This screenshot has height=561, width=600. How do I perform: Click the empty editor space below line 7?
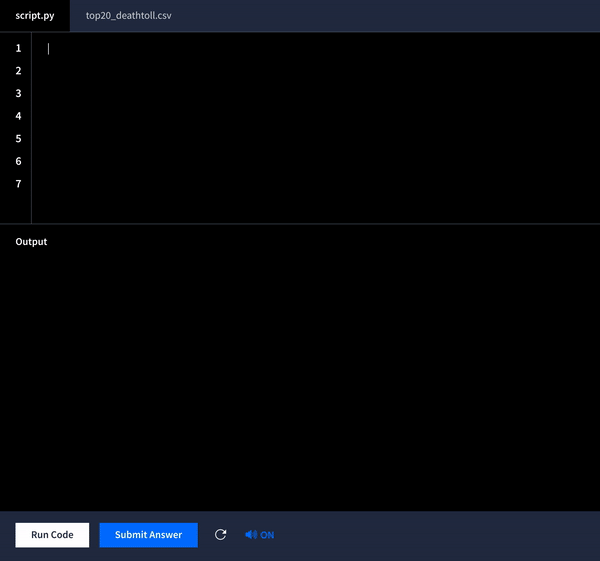(x=300, y=207)
